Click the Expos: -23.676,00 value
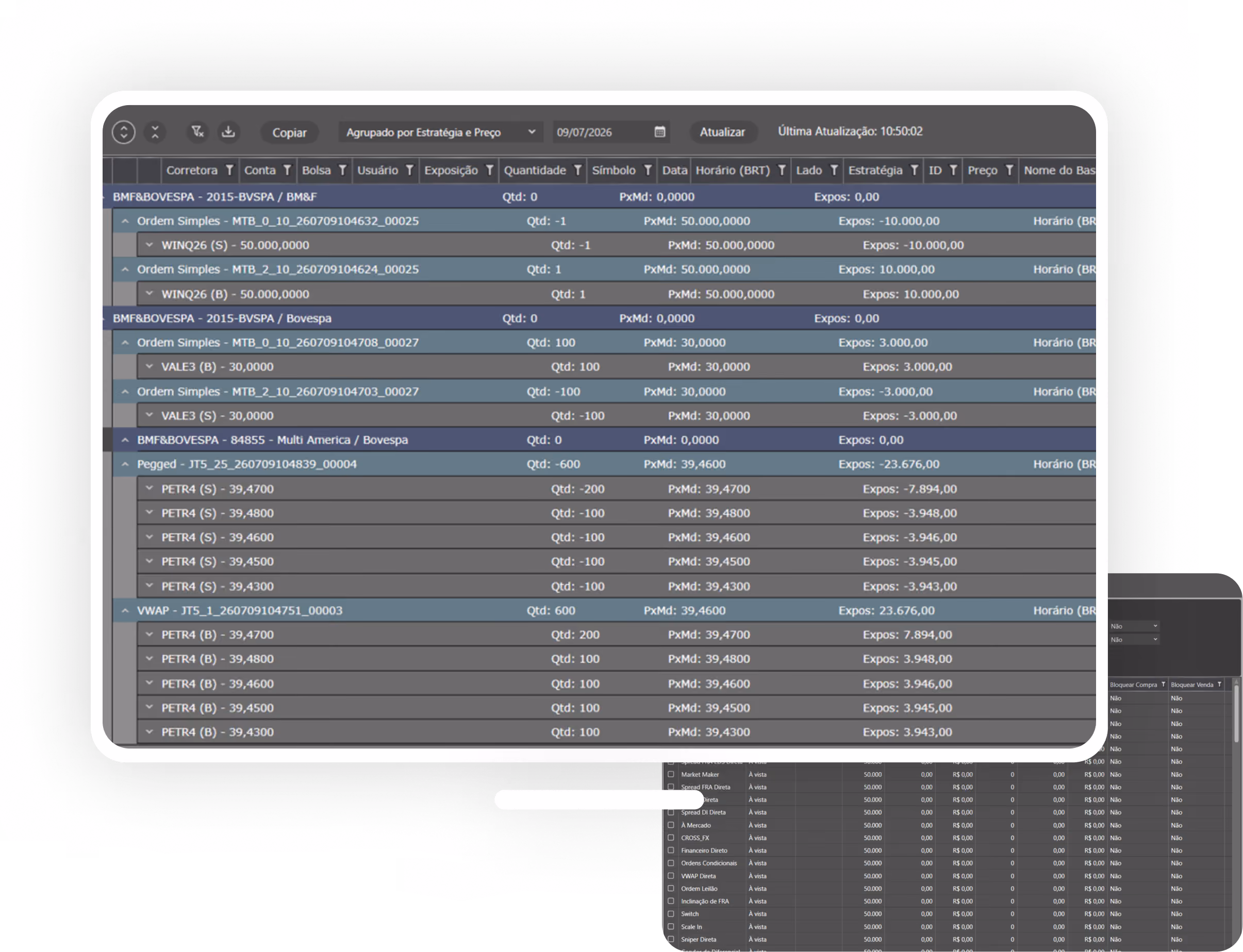The width and height of the screenshot is (1243, 952). (889, 464)
